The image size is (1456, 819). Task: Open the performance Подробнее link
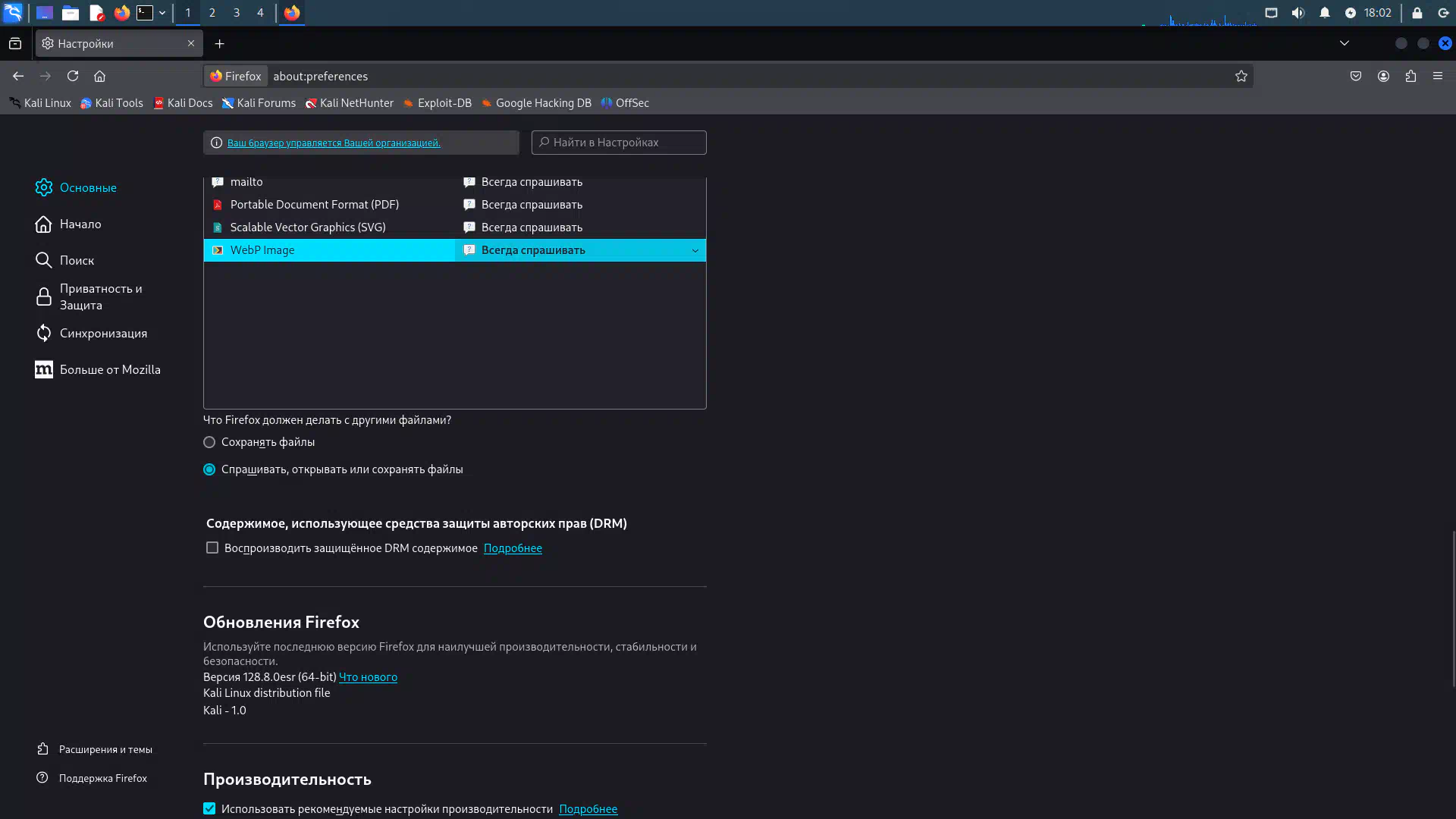(588, 809)
